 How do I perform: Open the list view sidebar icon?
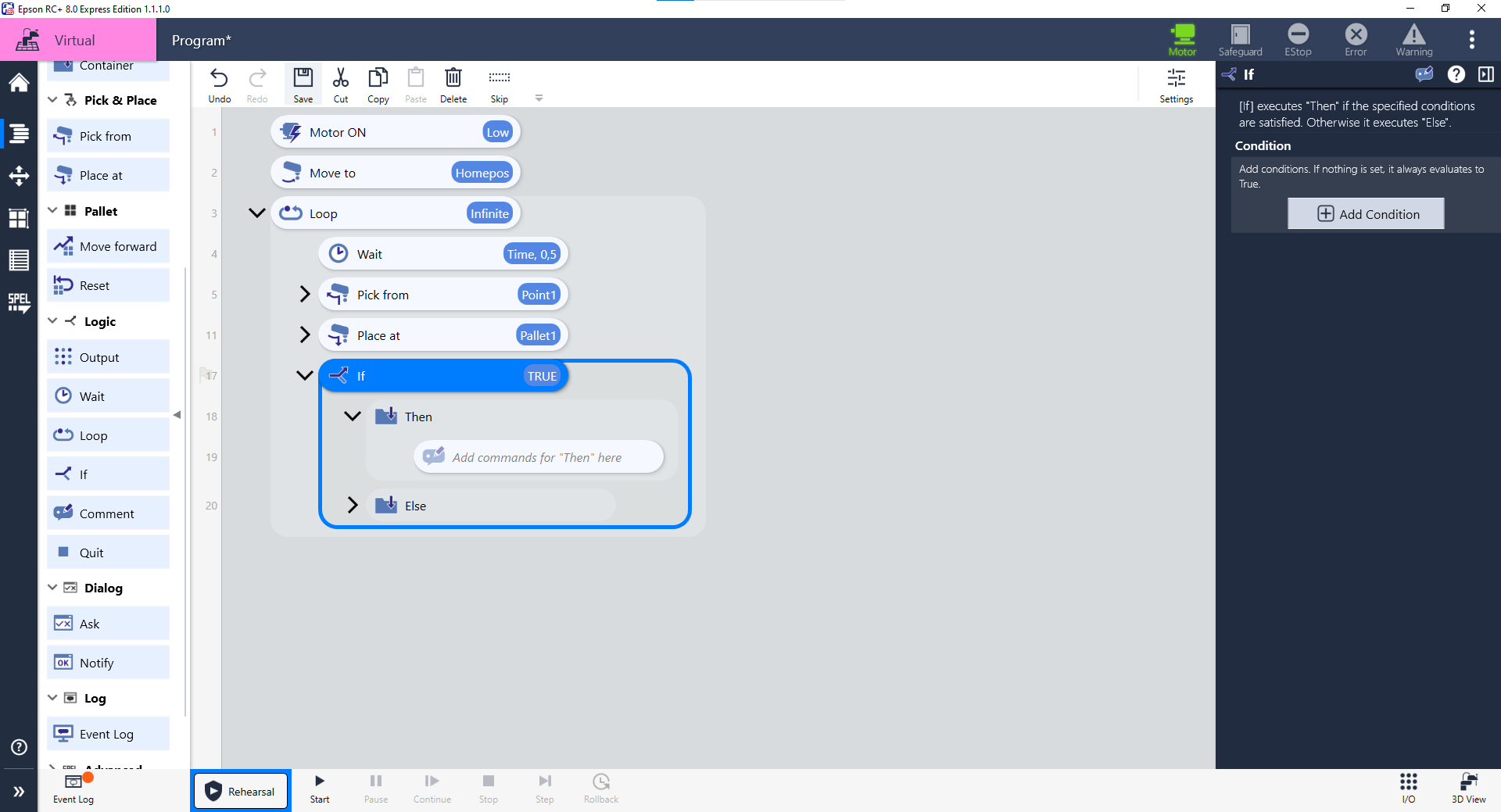coord(19,260)
